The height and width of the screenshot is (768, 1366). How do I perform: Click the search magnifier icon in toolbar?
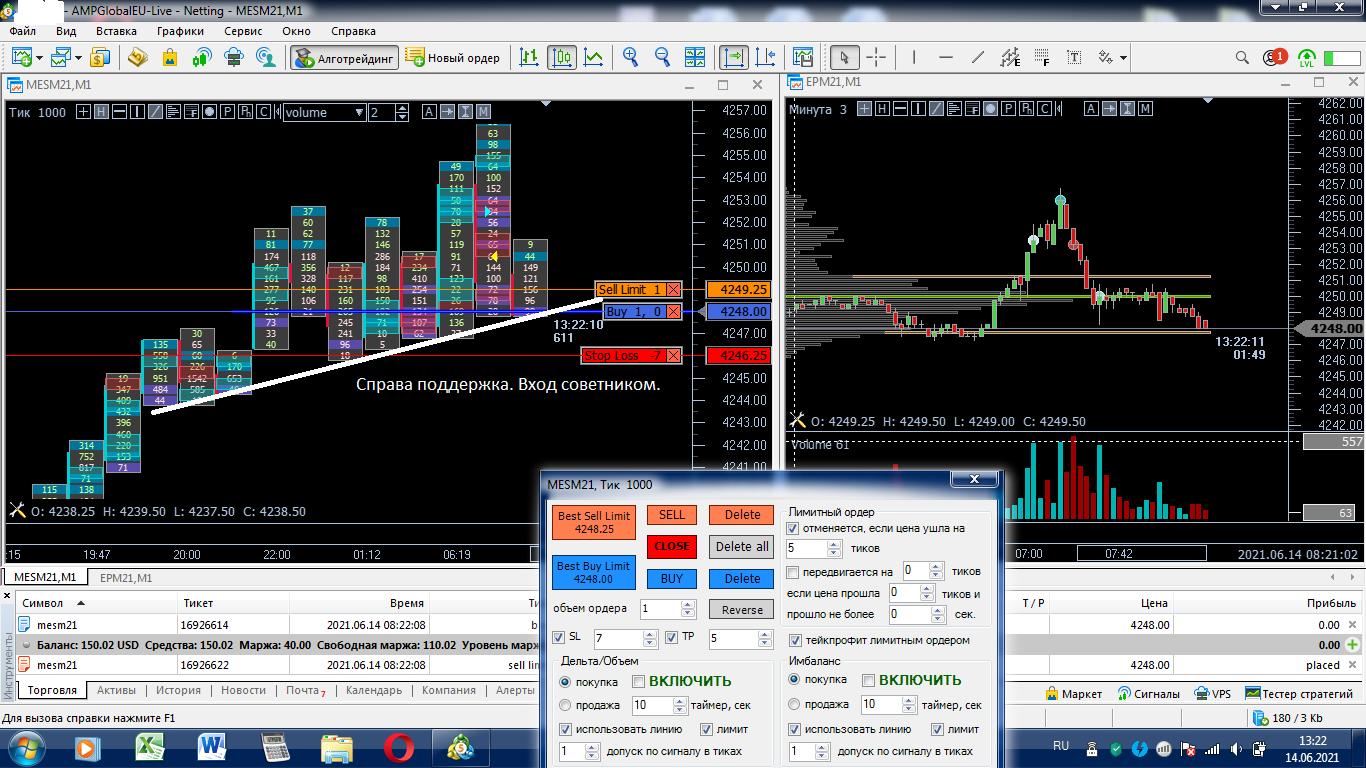tap(1242, 58)
